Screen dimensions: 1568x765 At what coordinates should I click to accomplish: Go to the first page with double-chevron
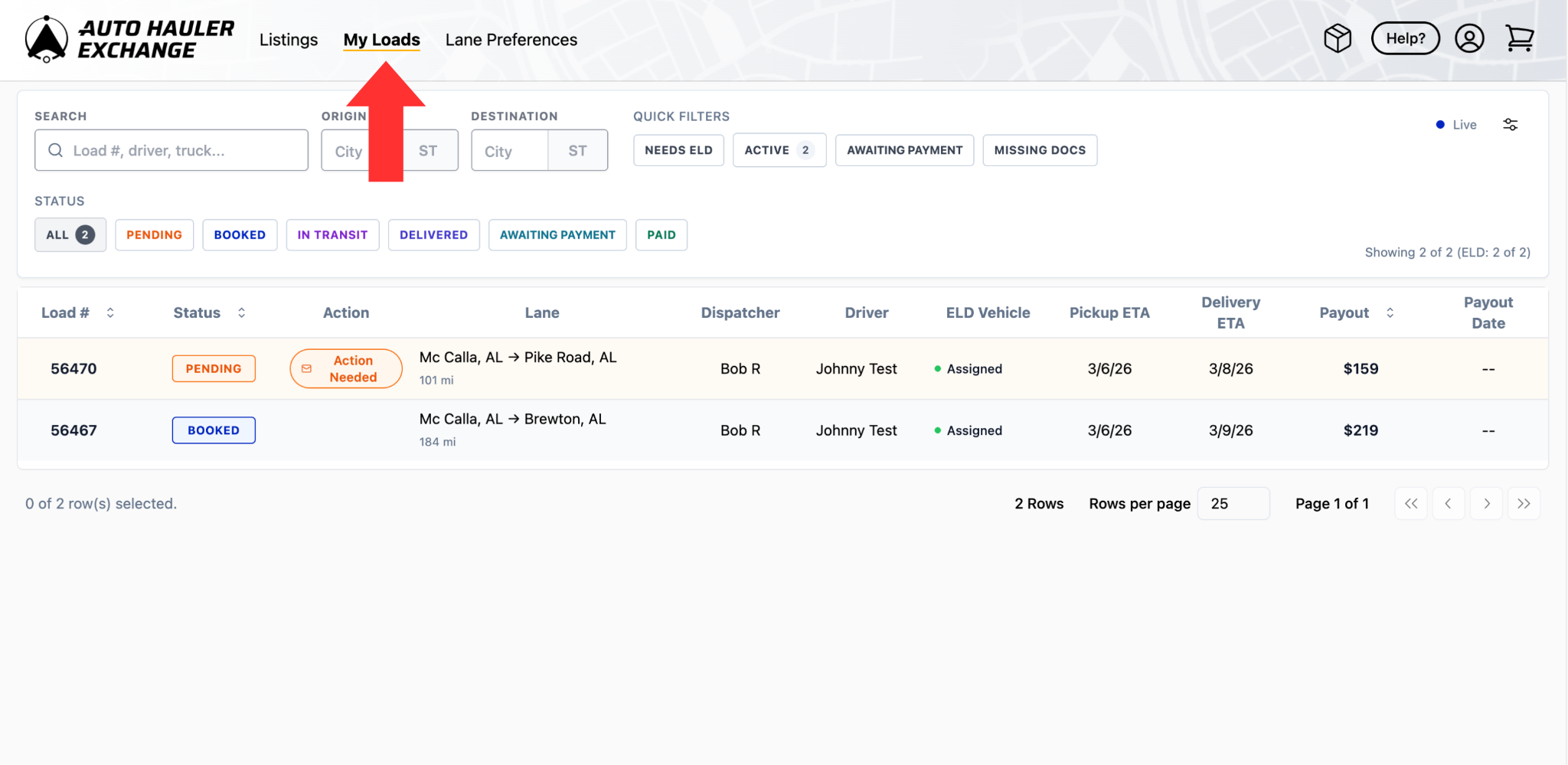pos(1410,504)
